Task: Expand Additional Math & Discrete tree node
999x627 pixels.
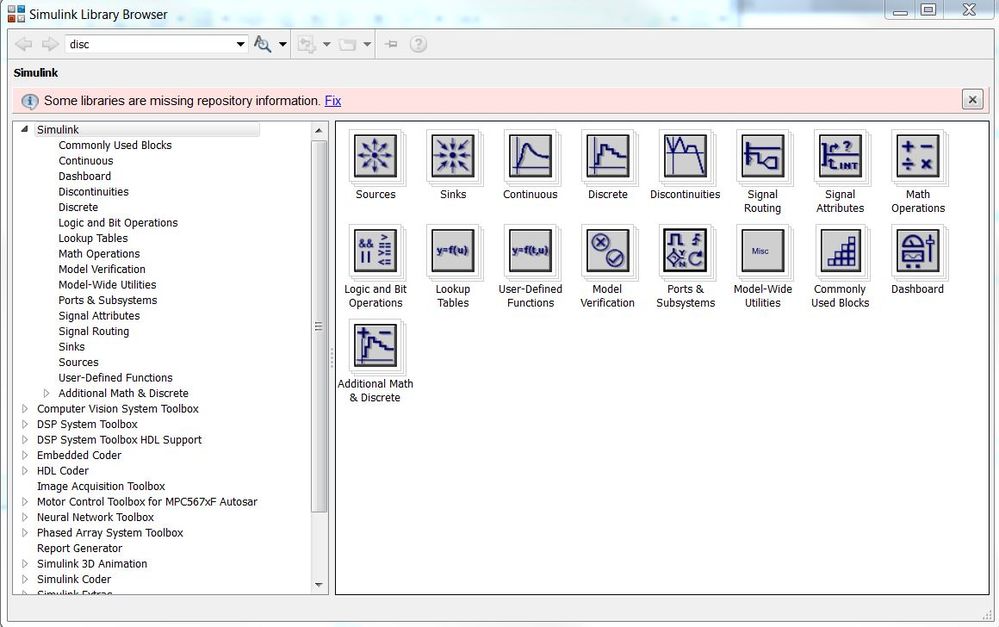Action: pyautogui.click(x=47, y=393)
